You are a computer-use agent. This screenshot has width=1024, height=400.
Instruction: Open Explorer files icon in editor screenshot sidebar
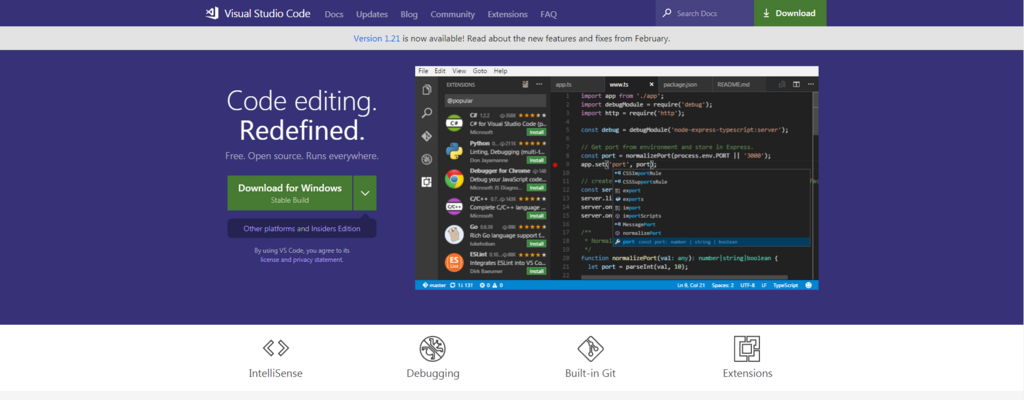pyautogui.click(x=427, y=90)
